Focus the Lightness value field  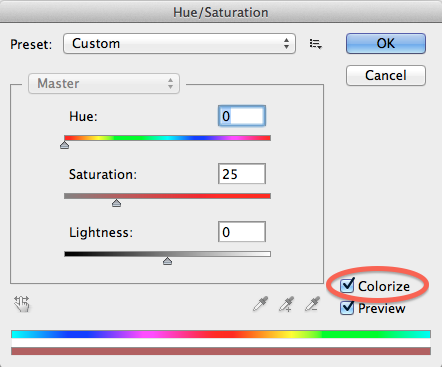pyautogui.click(x=242, y=232)
